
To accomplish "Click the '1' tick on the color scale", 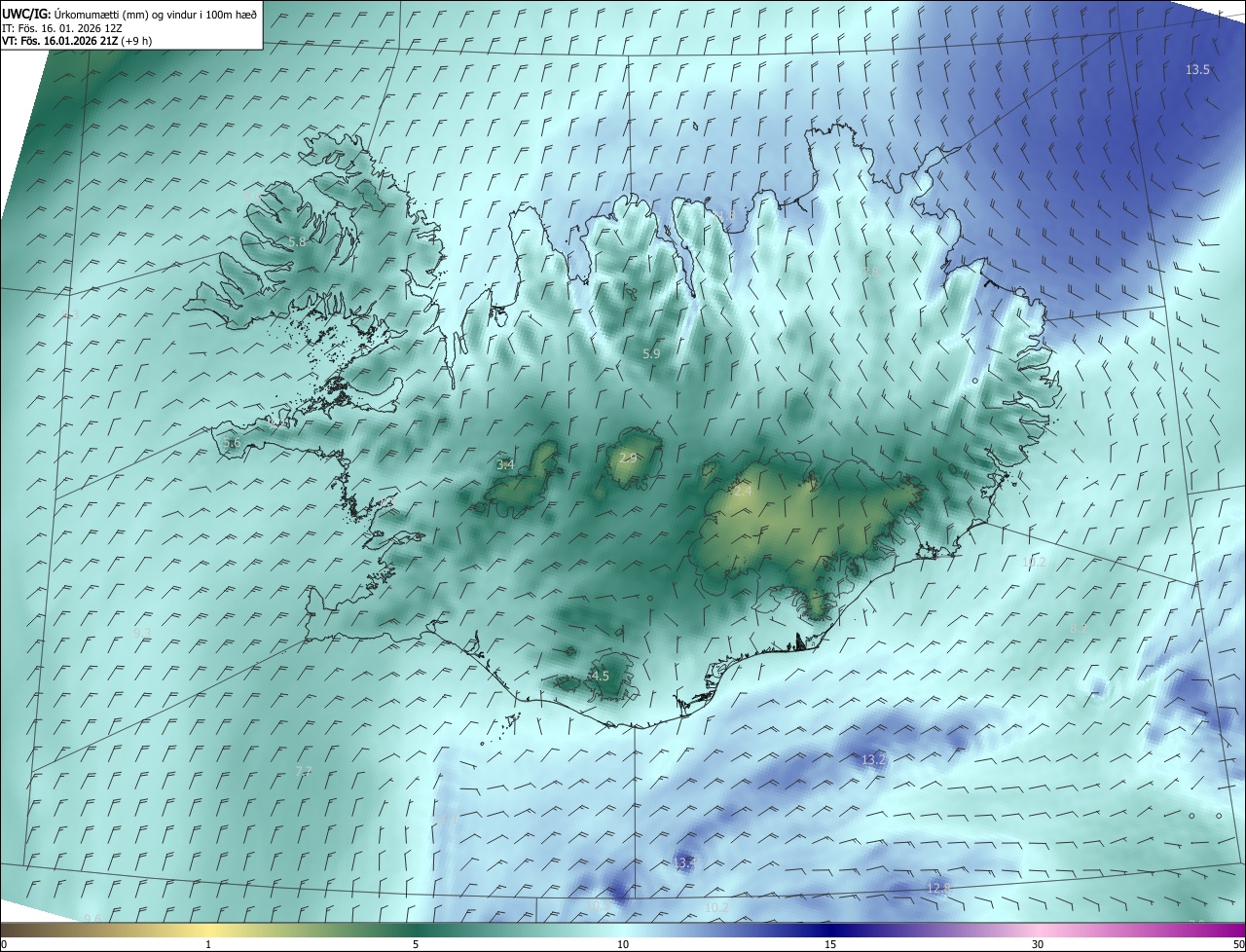I will click(x=208, y=944).
